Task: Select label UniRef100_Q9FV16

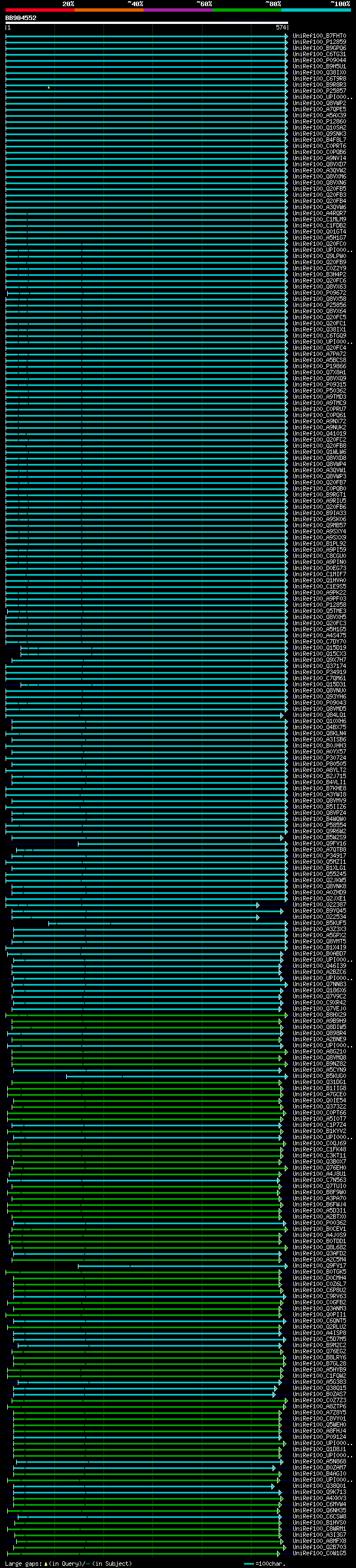Action: tap(319, 844)
